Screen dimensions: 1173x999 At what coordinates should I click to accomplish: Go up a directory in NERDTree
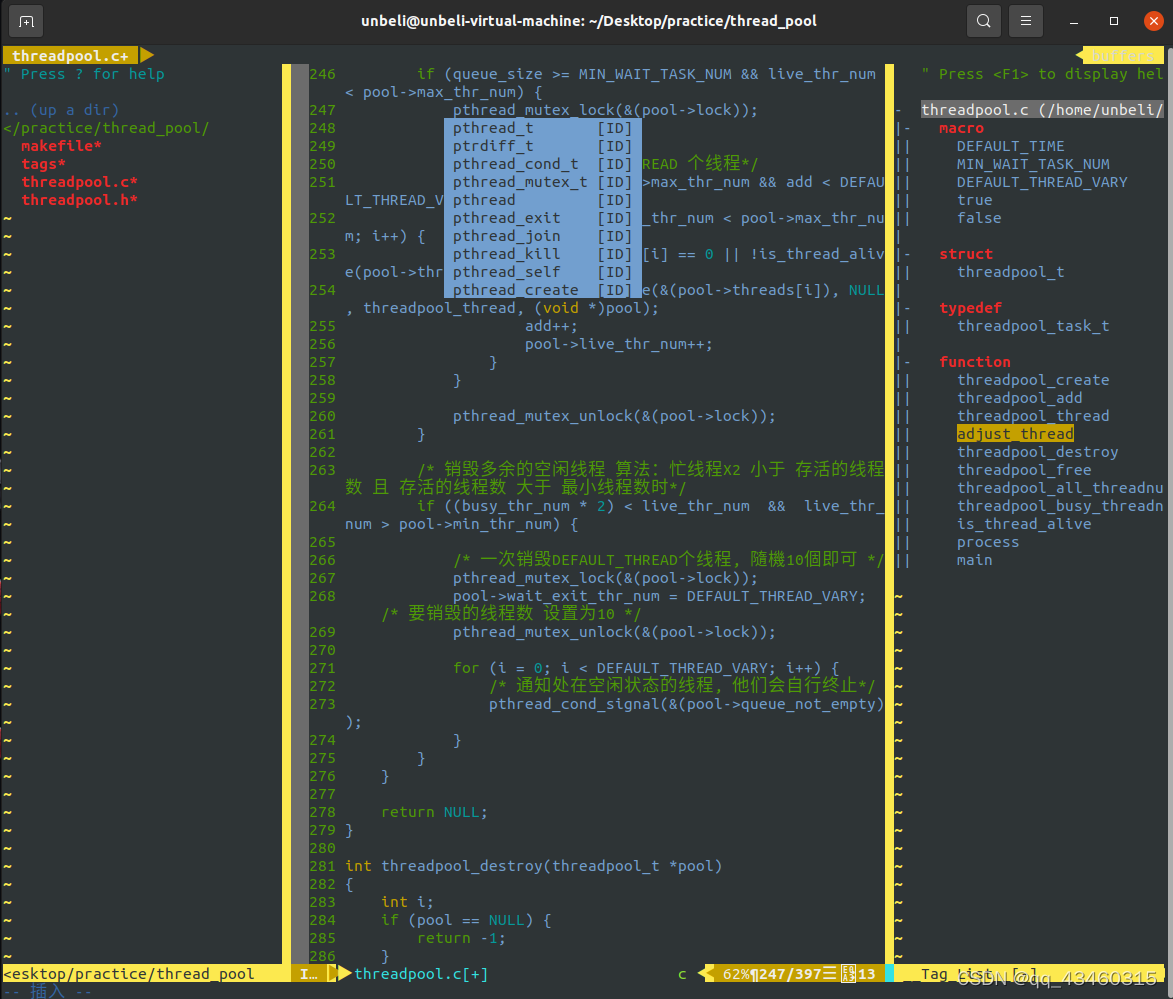pyautogui.click(x=61, y=110)
